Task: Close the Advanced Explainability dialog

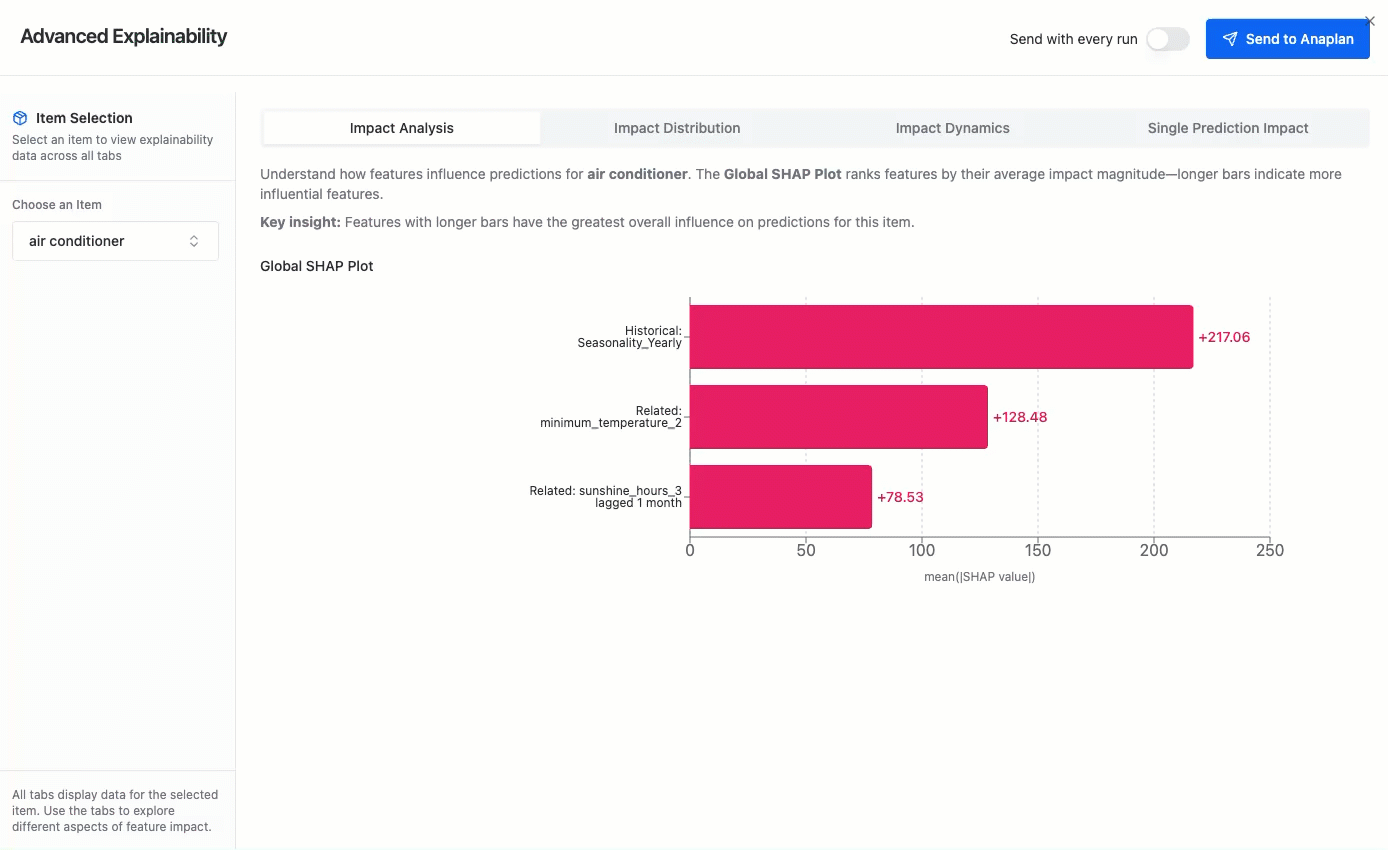Action: click(x=1370, y=21)
